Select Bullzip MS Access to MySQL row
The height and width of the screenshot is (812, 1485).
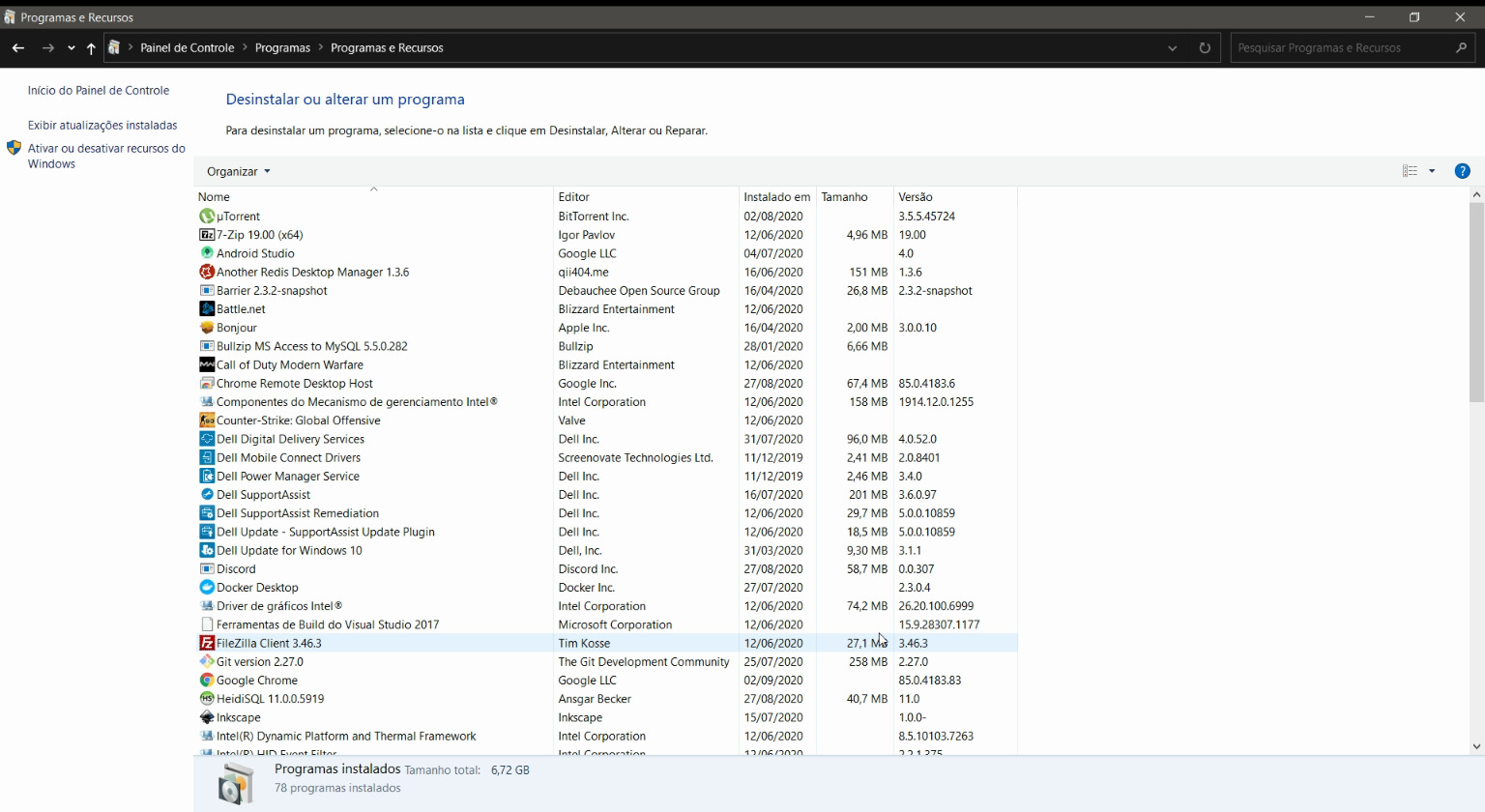point(606,346)
